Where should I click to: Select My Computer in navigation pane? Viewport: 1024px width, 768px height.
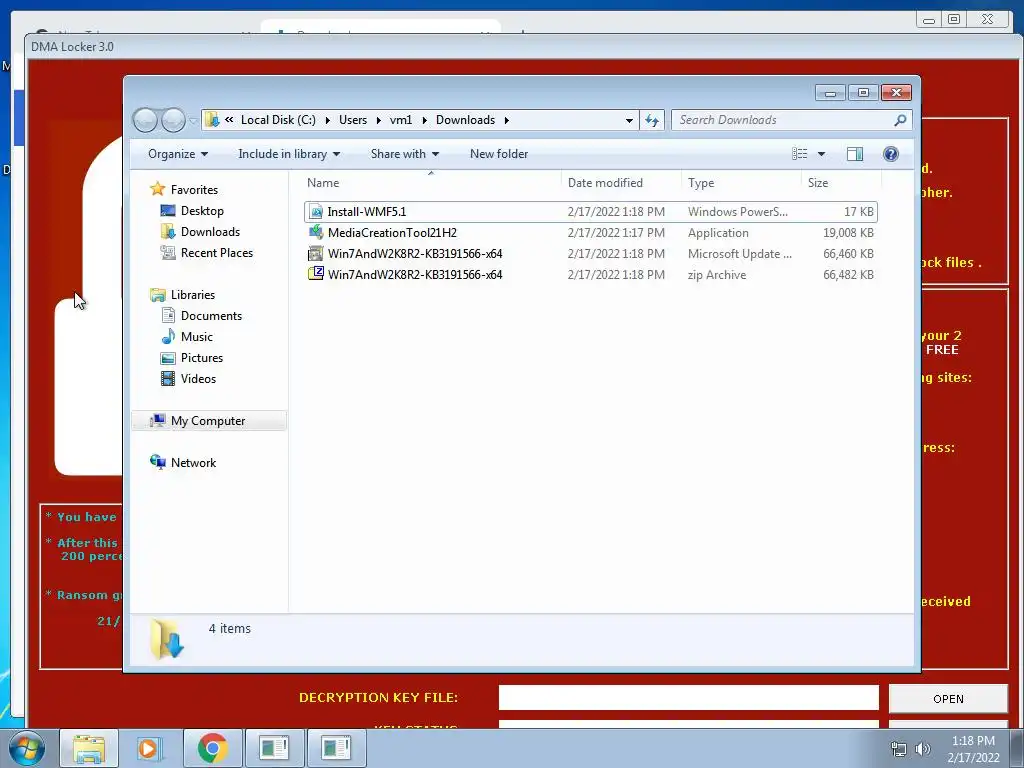(x=209, y=421)
